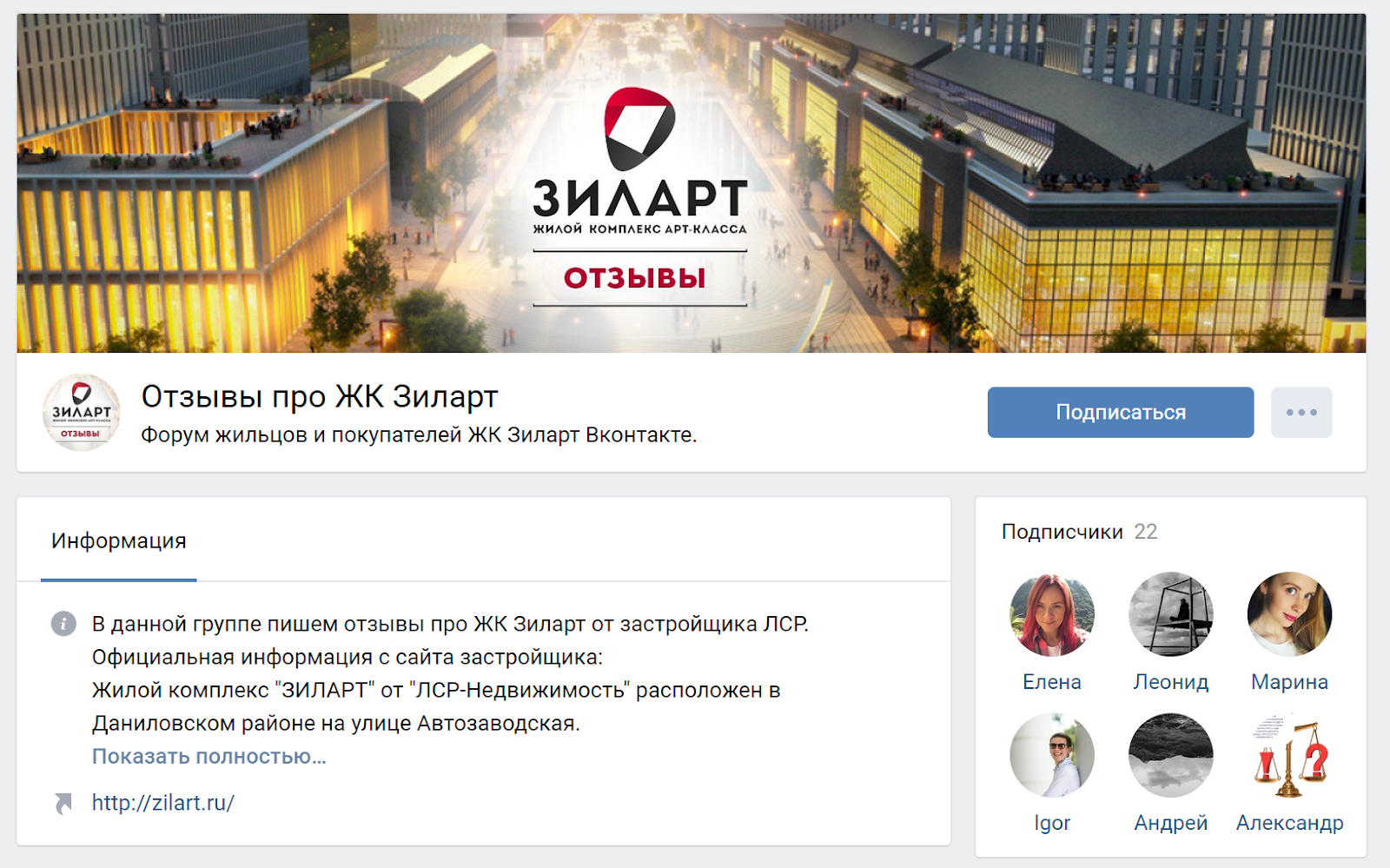Open the http://zilart.ru/ website link

coord(163,803)
